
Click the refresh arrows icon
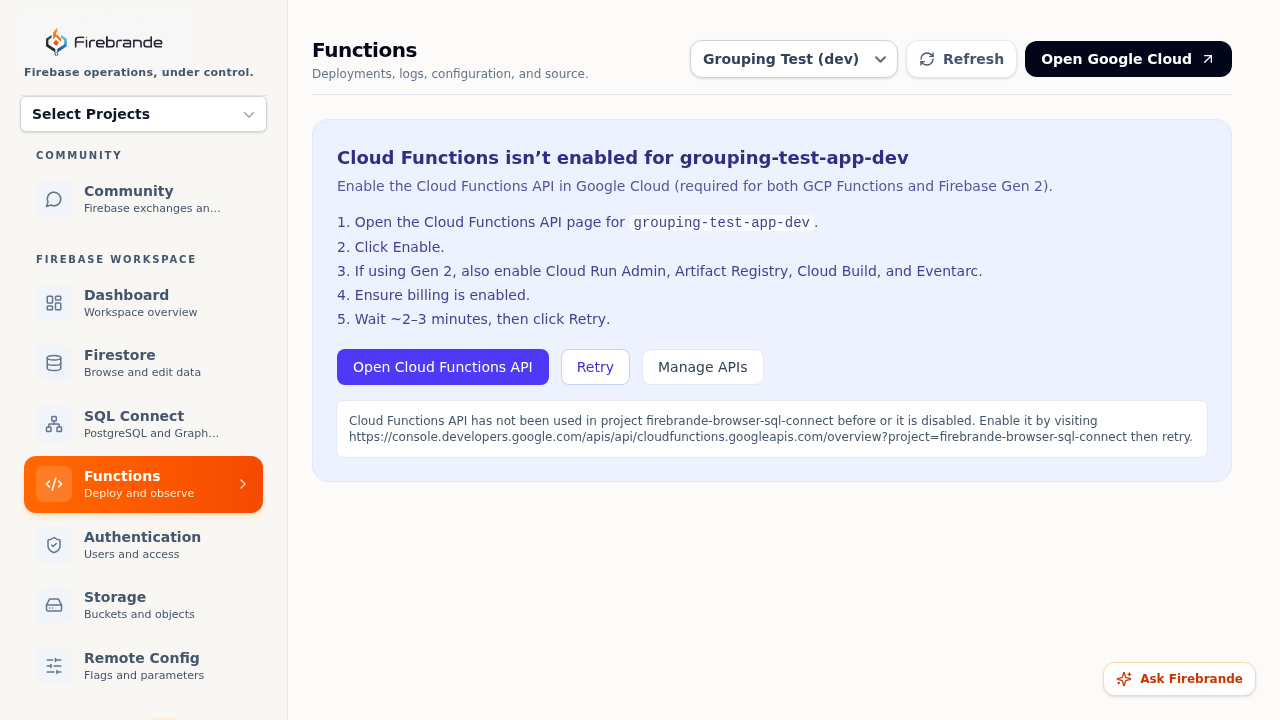[927, 59]
